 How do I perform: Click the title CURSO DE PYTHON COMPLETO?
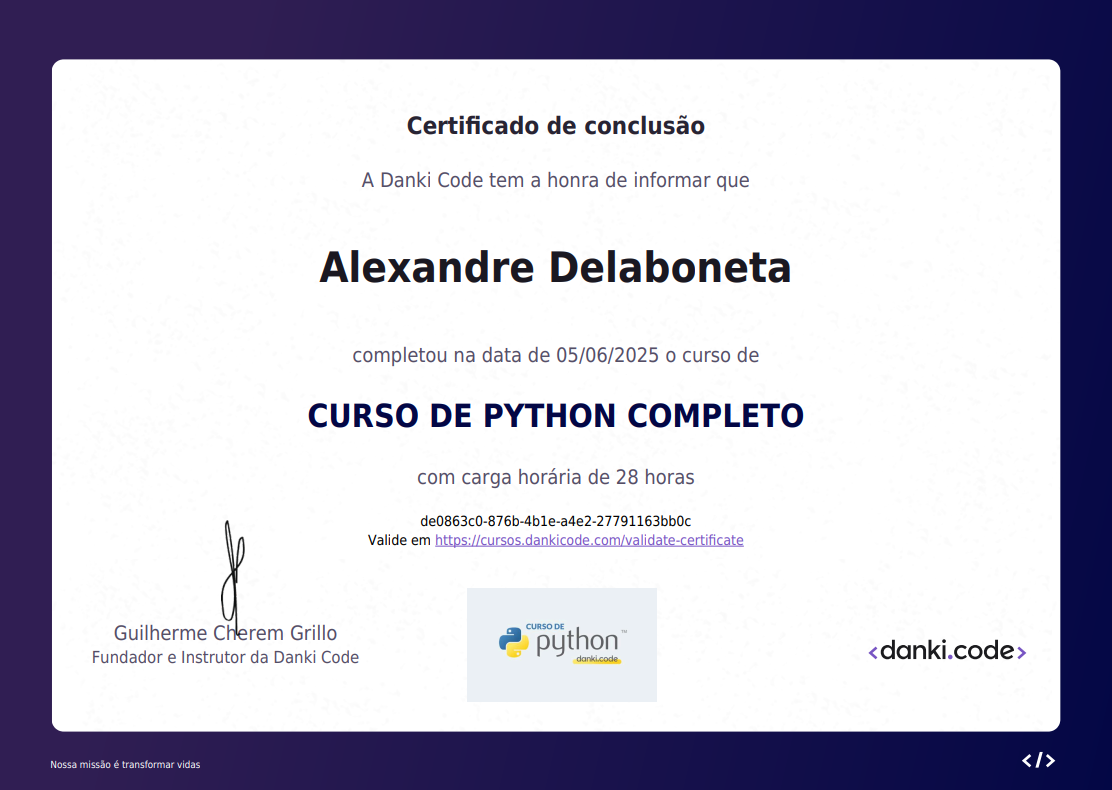(x=555, y=416)
